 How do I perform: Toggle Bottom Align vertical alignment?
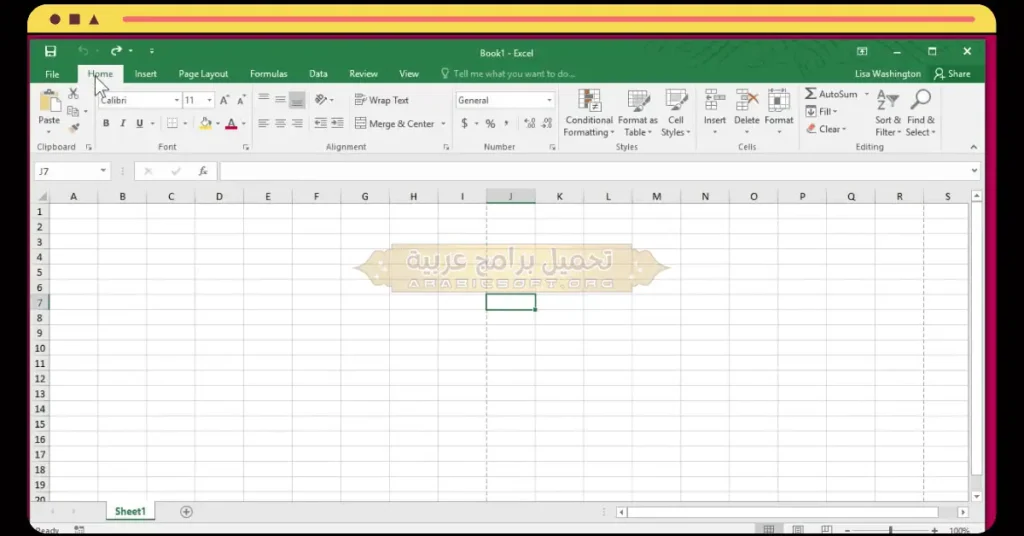coord(297,100)
